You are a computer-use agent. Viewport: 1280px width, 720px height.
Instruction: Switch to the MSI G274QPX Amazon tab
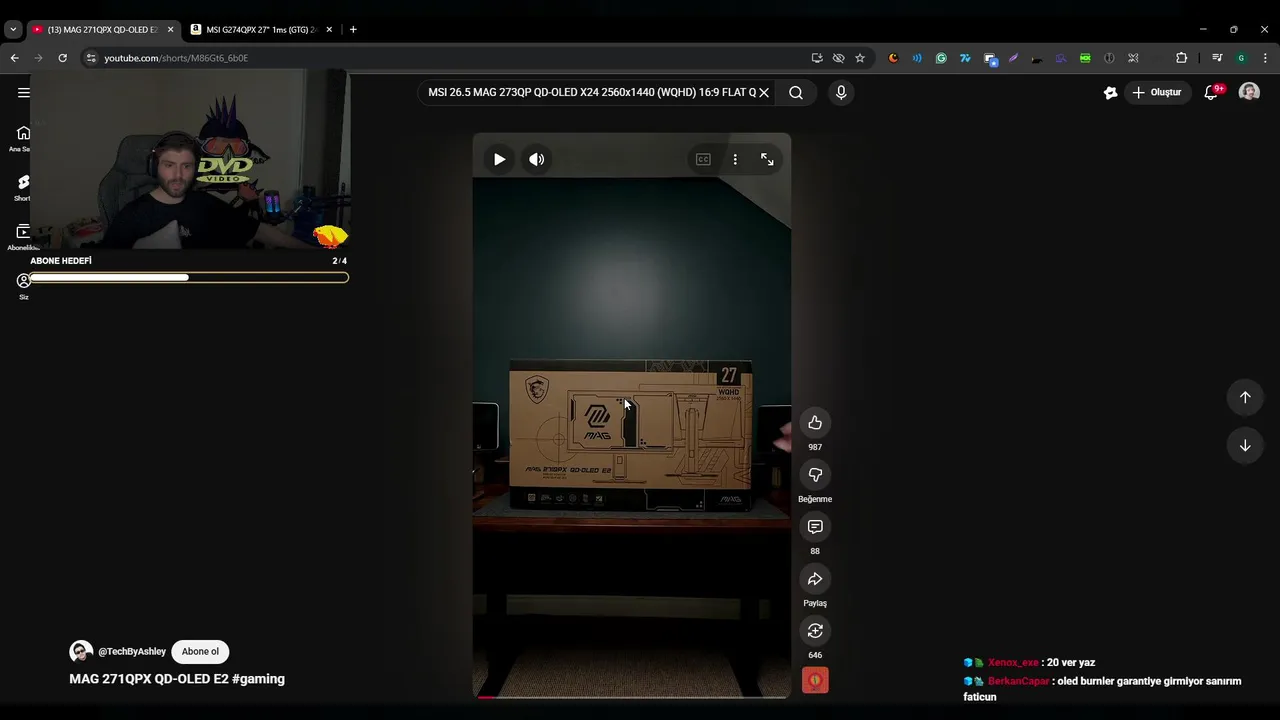click(263, 29)
